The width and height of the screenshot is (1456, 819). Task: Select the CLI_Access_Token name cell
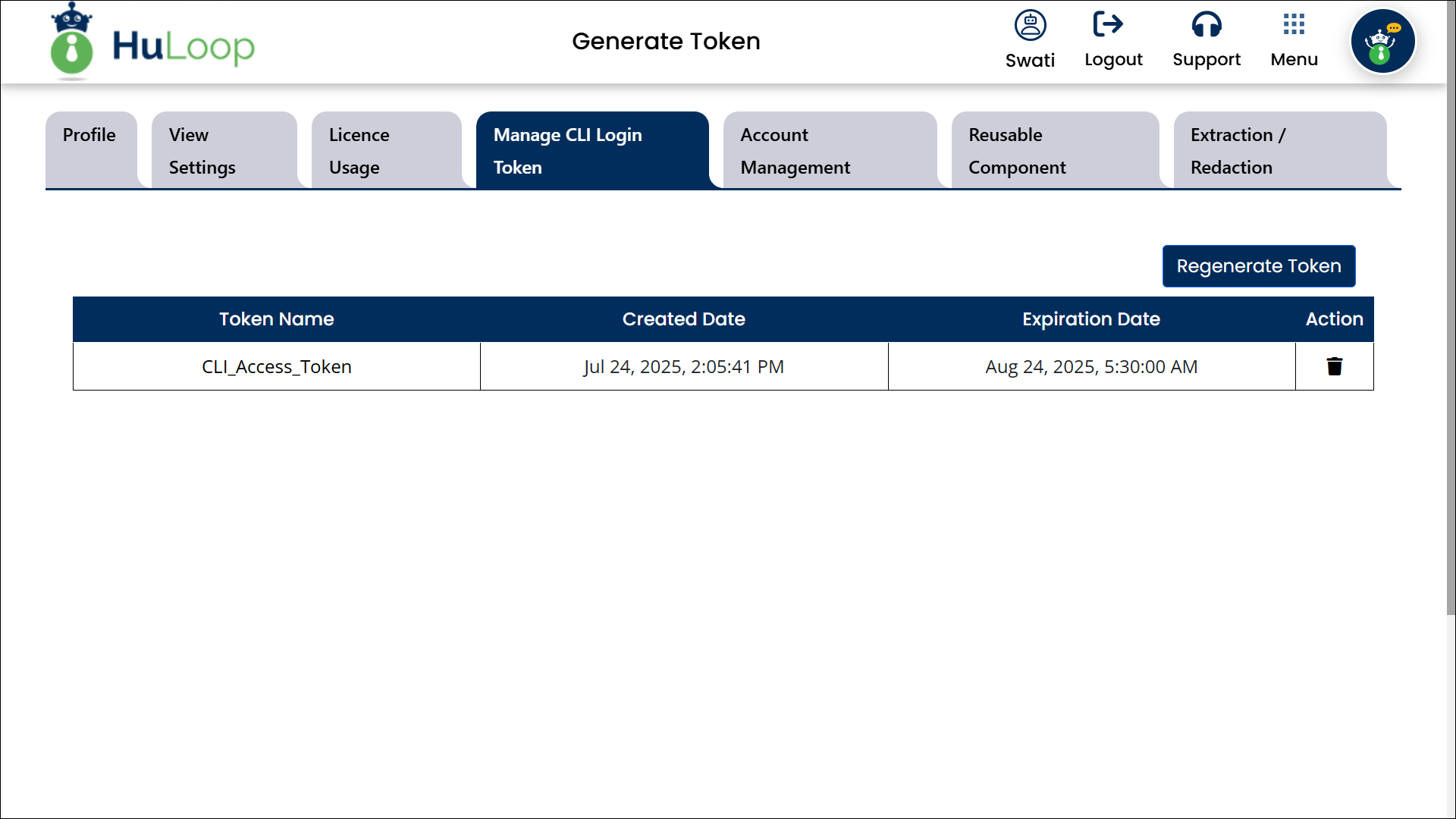pyautogui.click(x=277, y=367)
